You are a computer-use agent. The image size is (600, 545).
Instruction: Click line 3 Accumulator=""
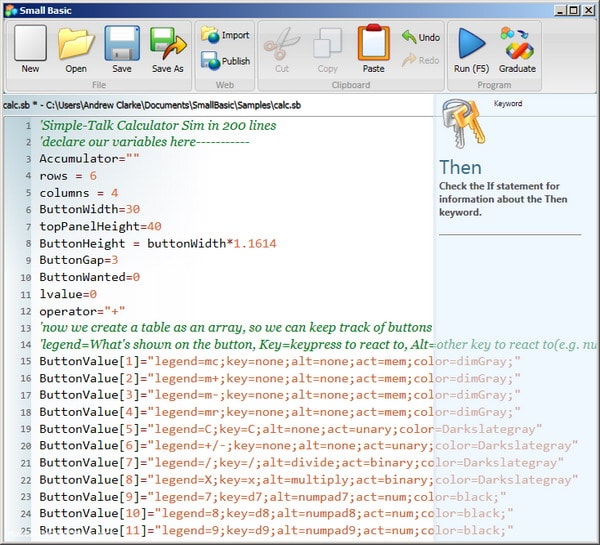pos(89,158)
